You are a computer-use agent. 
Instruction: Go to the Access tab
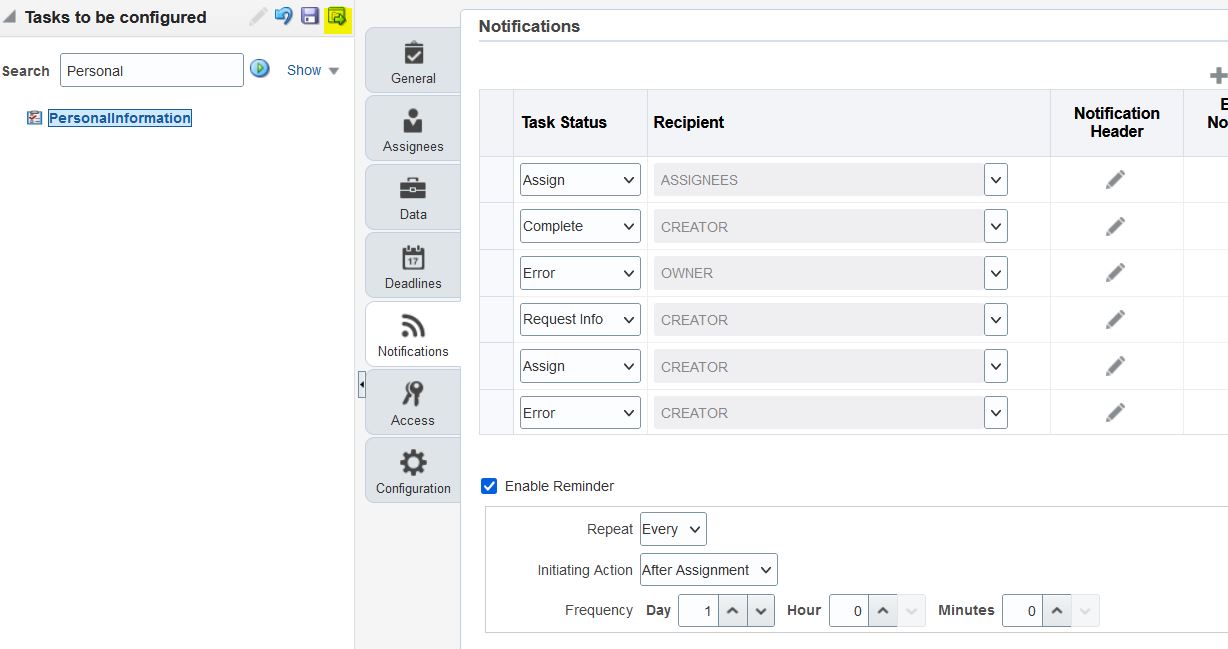[413, 403]
